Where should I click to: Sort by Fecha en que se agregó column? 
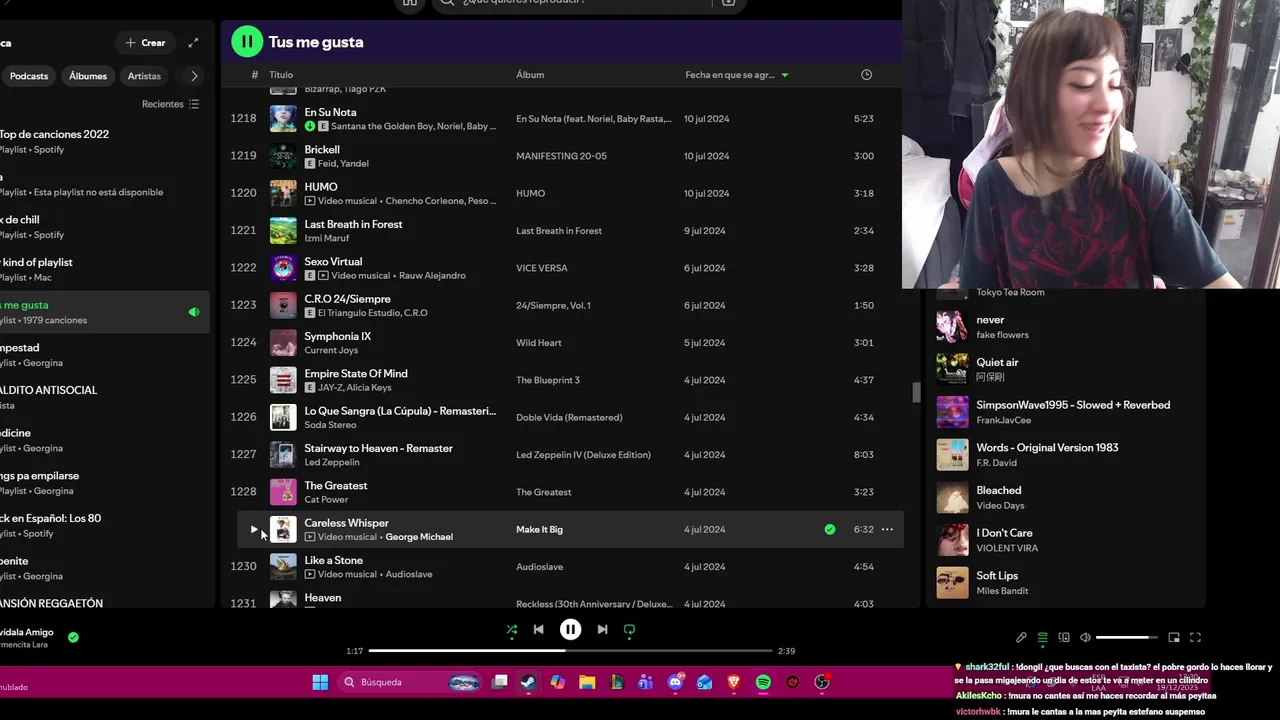(736, 75)
